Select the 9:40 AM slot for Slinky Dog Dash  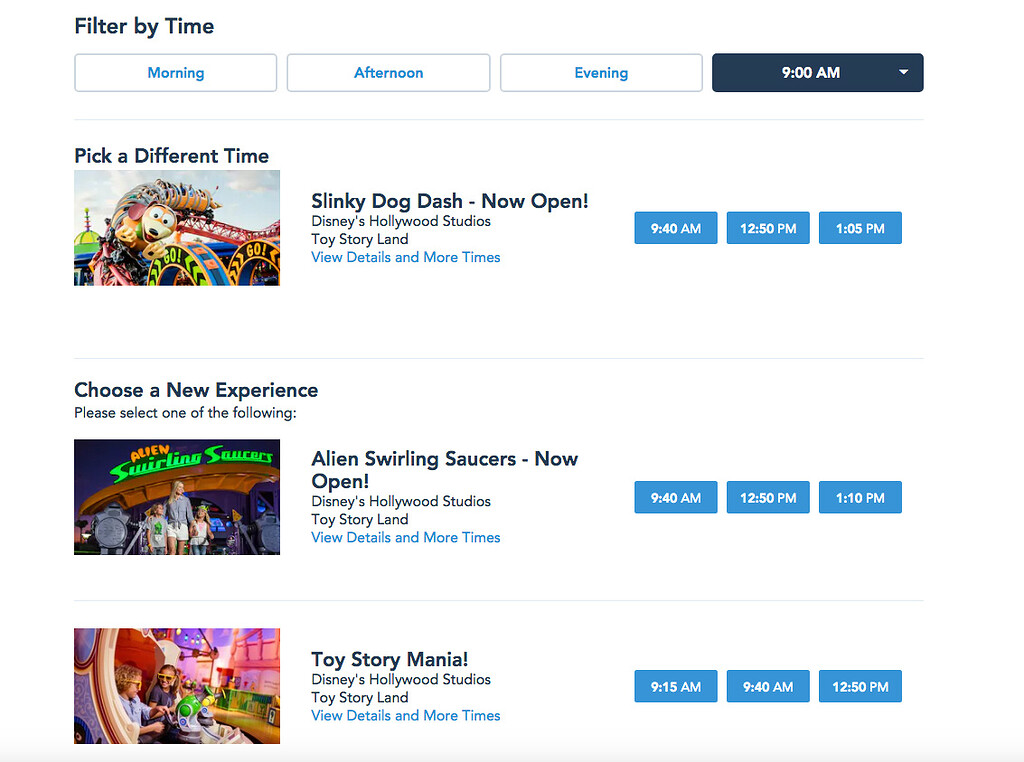675,228
